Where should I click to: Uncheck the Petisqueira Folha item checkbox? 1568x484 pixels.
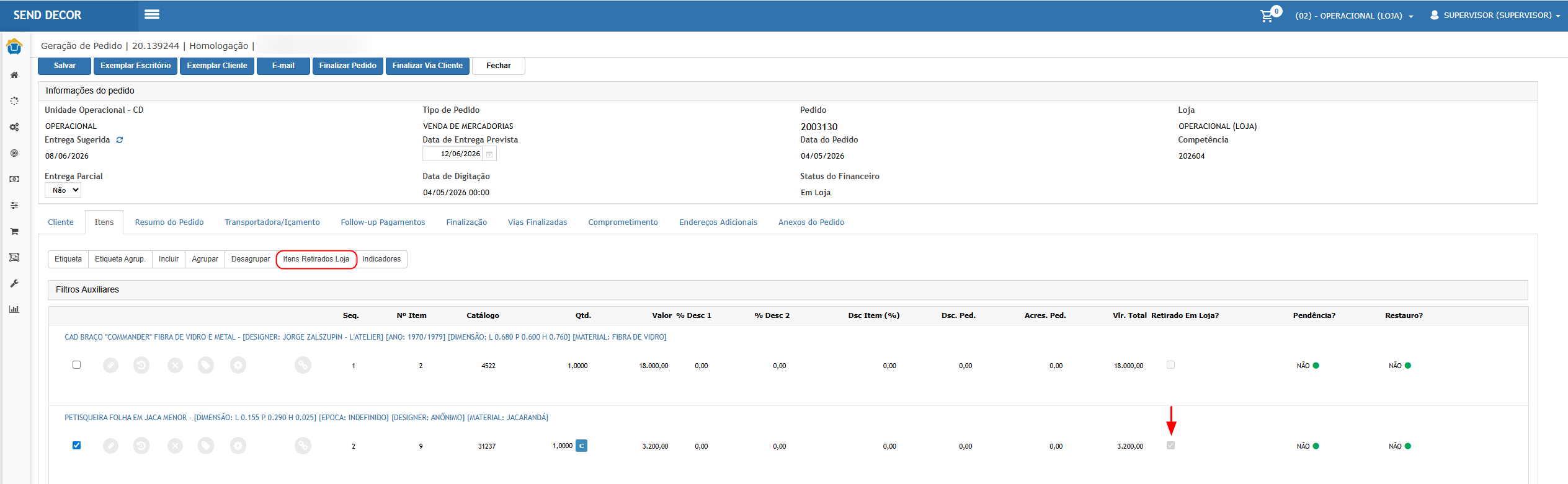click(76, 446)
